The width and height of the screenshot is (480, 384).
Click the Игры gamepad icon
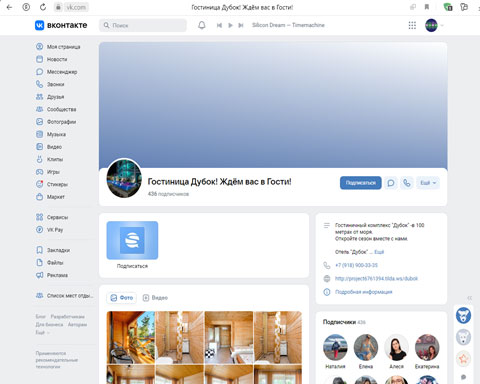[x=39, y=172]
